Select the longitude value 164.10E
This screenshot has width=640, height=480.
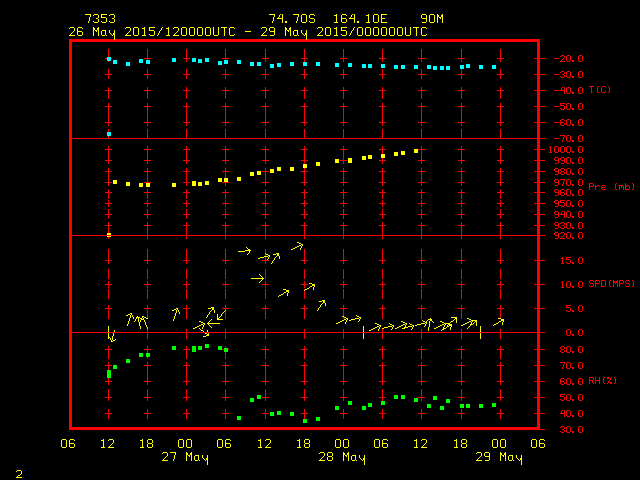pyautogui.click(x=360, y=19)
